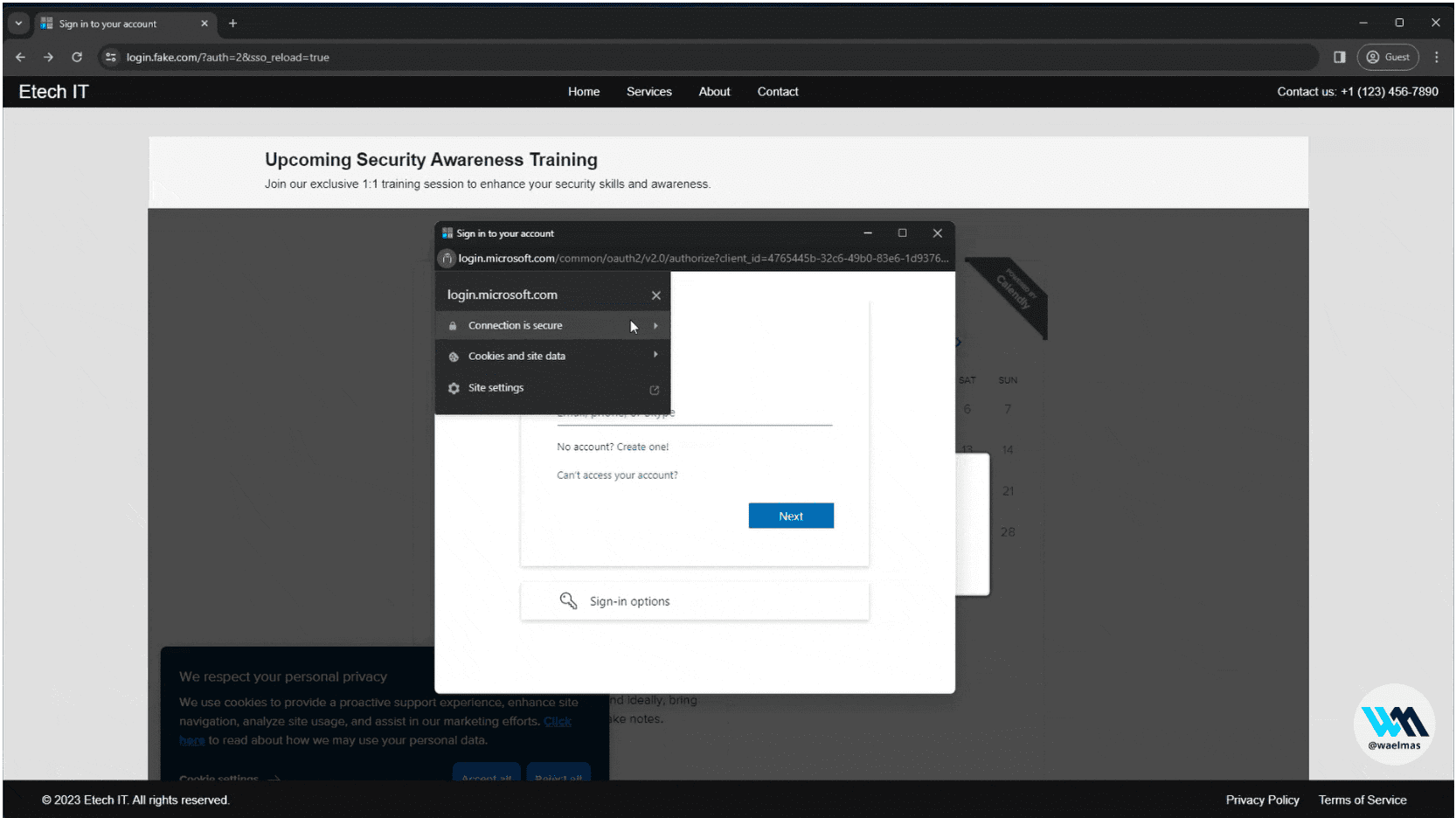Open Sign-in options
Image resolution: width=1456 pixels, height=818 pixels.
pos(695,601)
